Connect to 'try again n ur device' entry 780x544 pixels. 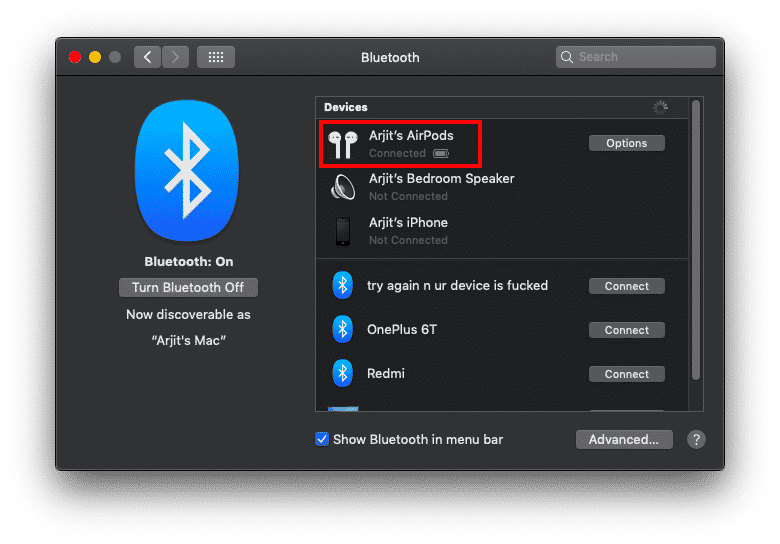tap(626, 286)
